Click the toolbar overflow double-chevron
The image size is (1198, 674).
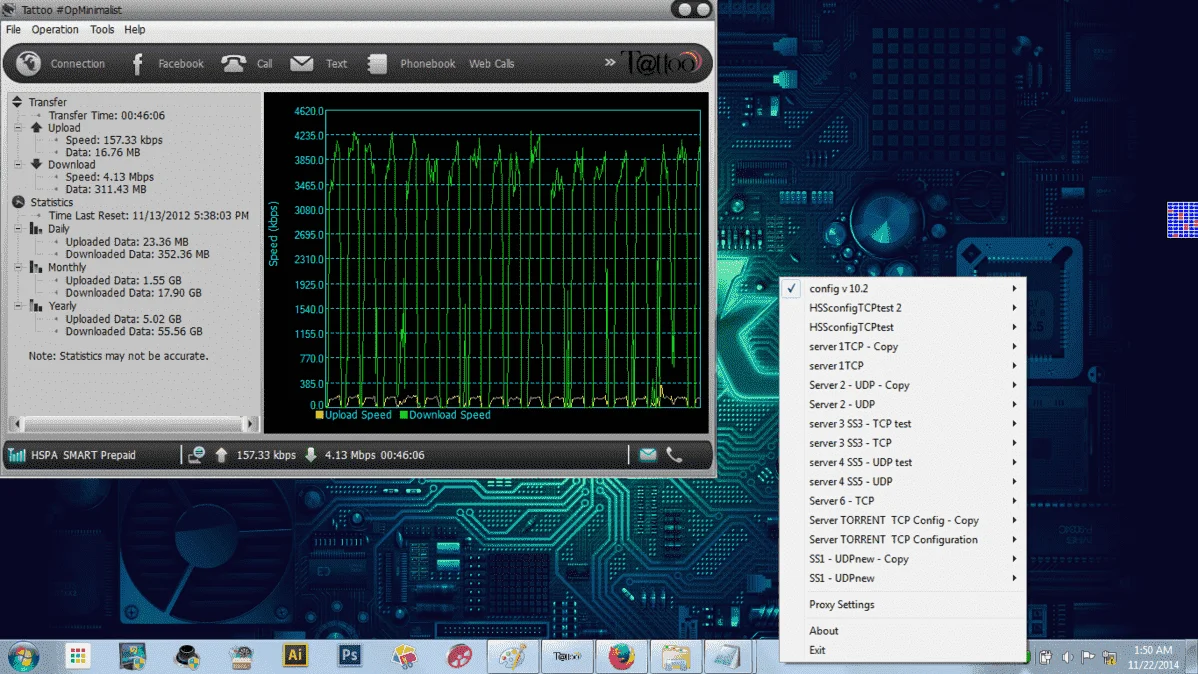(x=610, y=63)
